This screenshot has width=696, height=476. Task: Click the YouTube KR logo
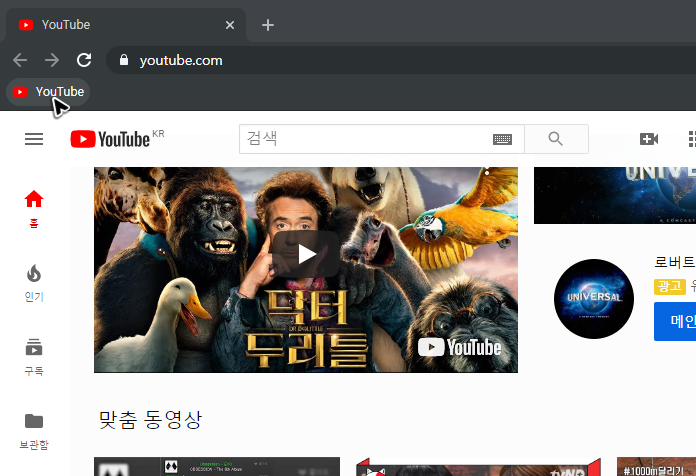[x=117, y=139]
